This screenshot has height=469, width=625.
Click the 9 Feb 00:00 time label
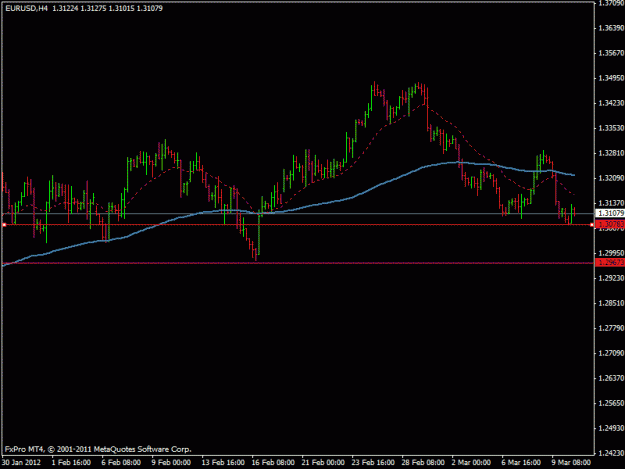[171, 463]
